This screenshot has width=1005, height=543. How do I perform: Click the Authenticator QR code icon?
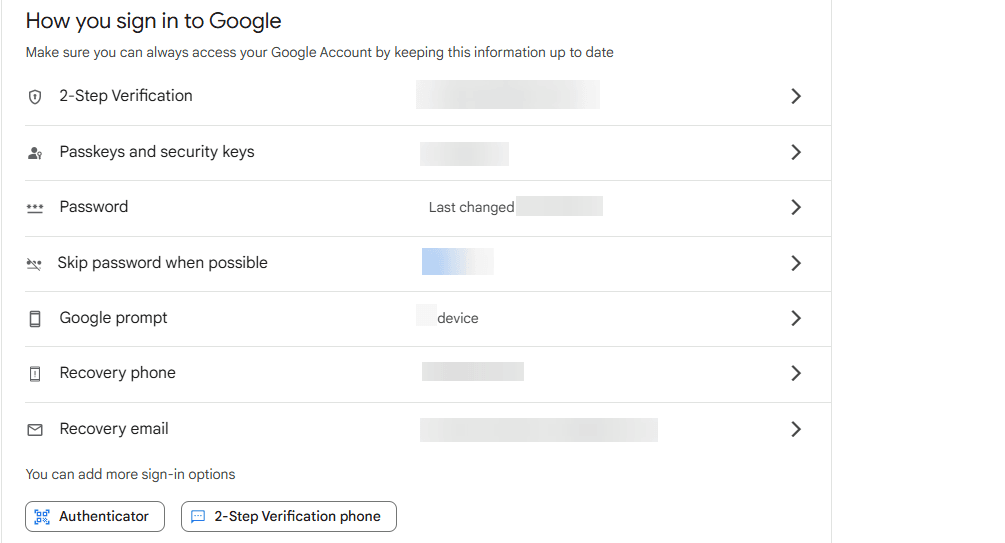click(x=42, y=517)
